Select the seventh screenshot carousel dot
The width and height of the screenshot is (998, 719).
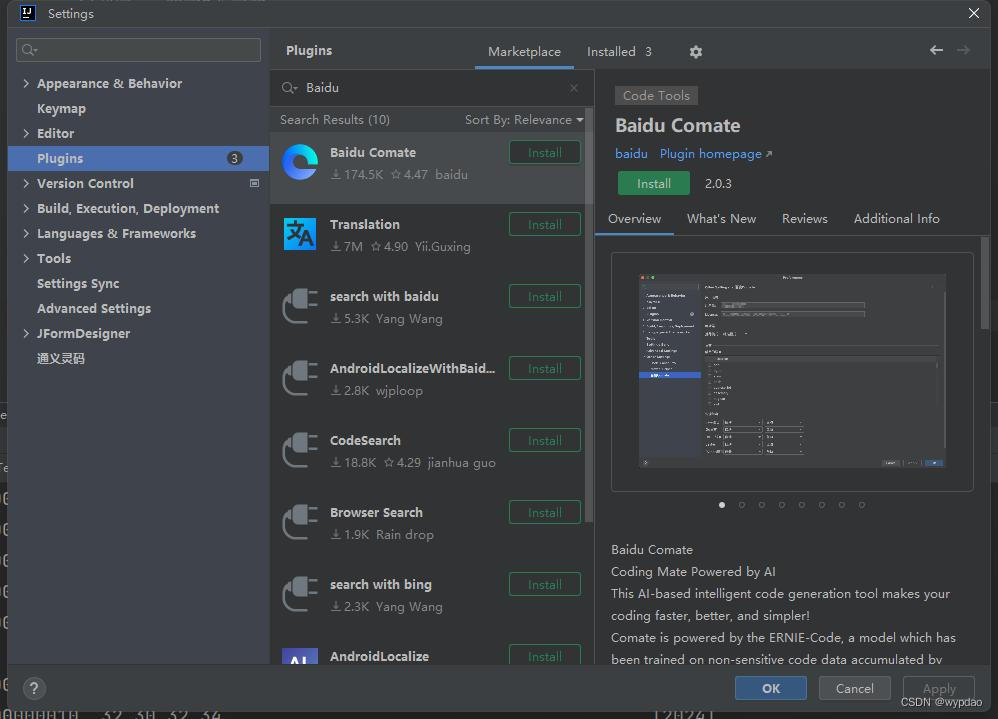click(x=841, y=505)
